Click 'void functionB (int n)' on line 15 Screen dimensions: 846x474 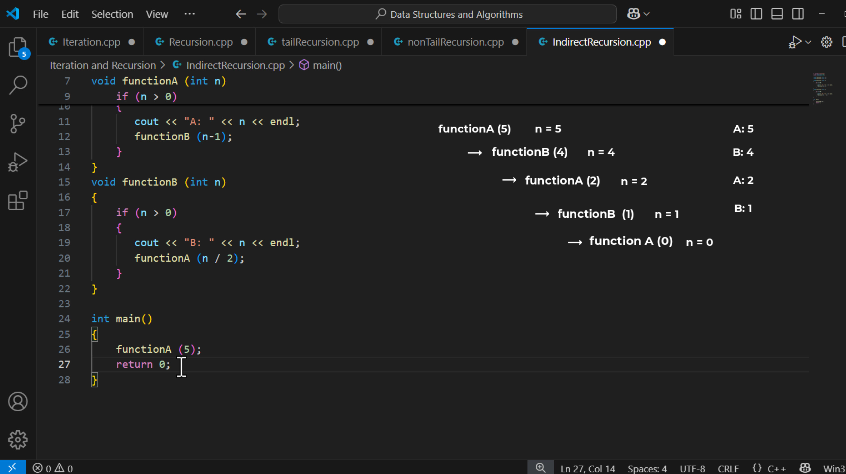pos(159,182)
